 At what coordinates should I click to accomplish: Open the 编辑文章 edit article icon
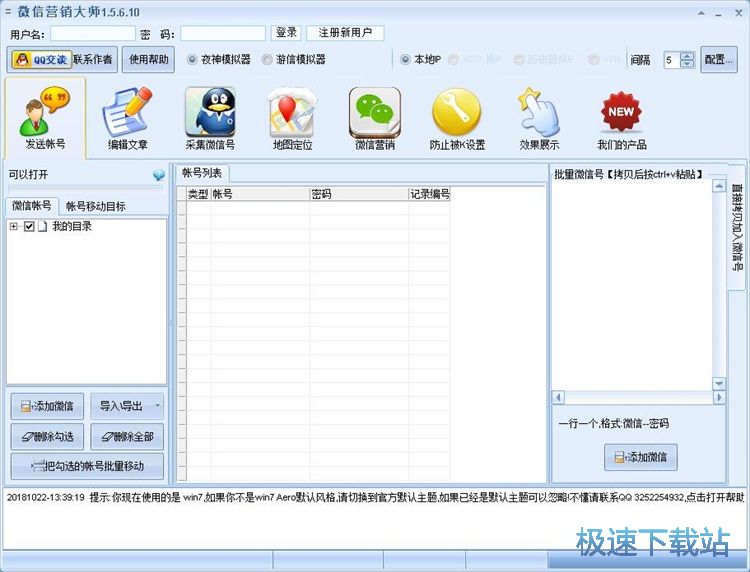click(127, 118)
